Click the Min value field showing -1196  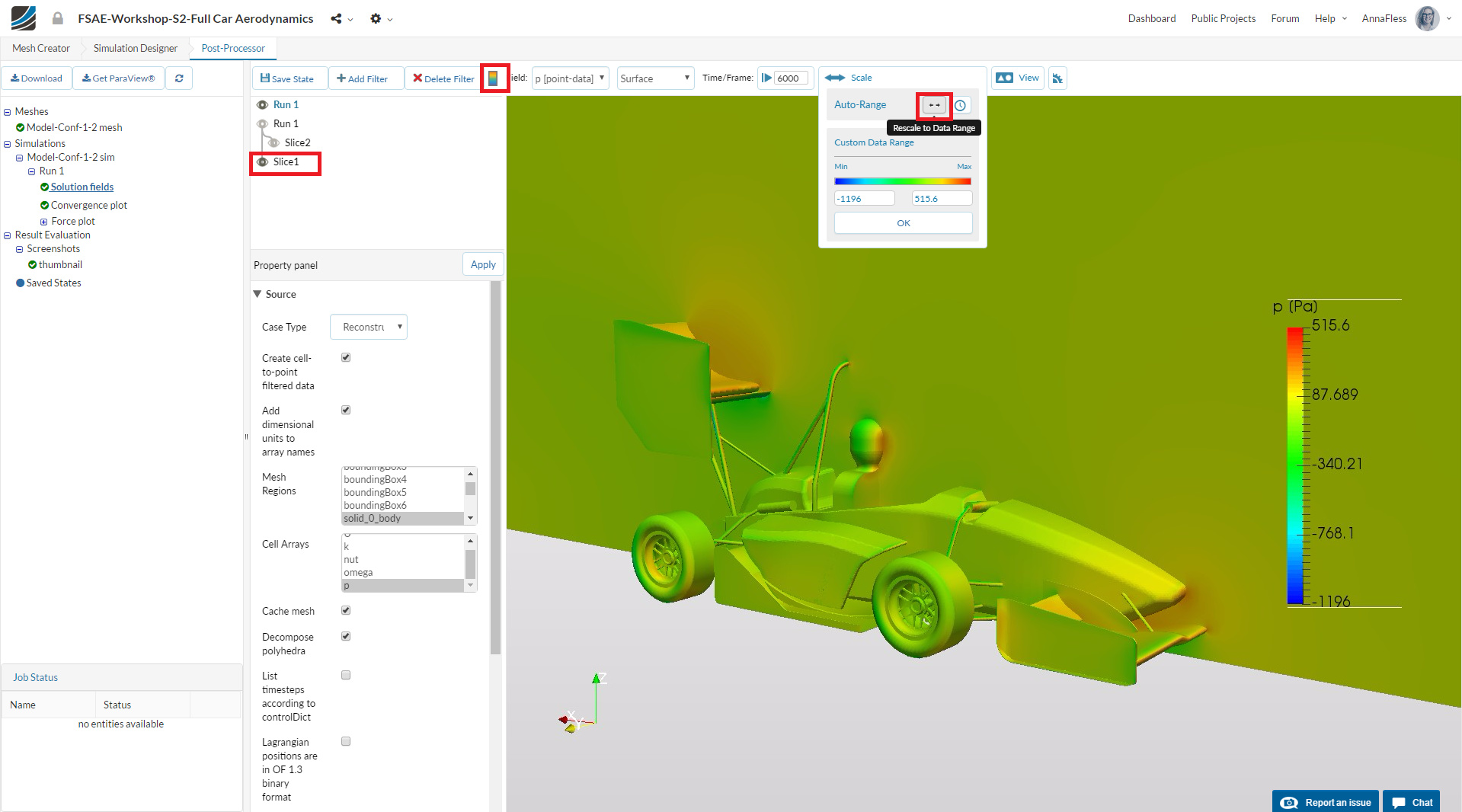863,198
